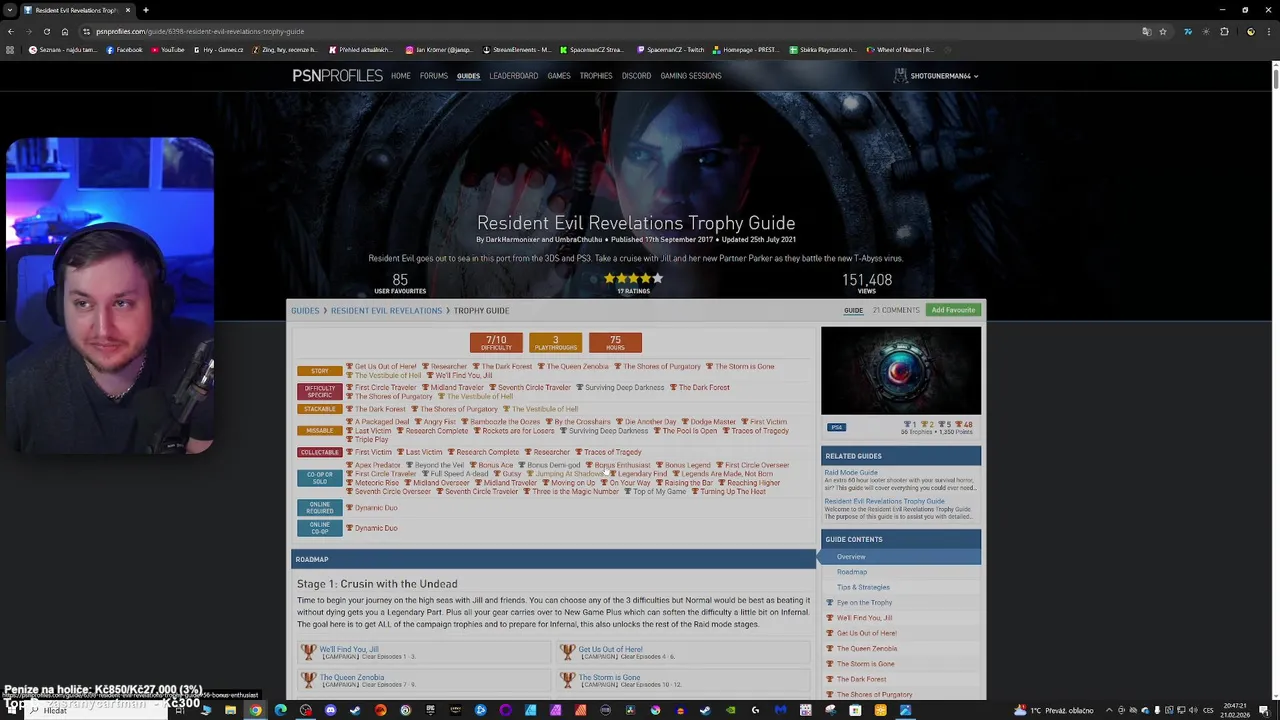
Task: Click the Bonus Enthusiast trophy link
Action: click(x=622, y=465)
